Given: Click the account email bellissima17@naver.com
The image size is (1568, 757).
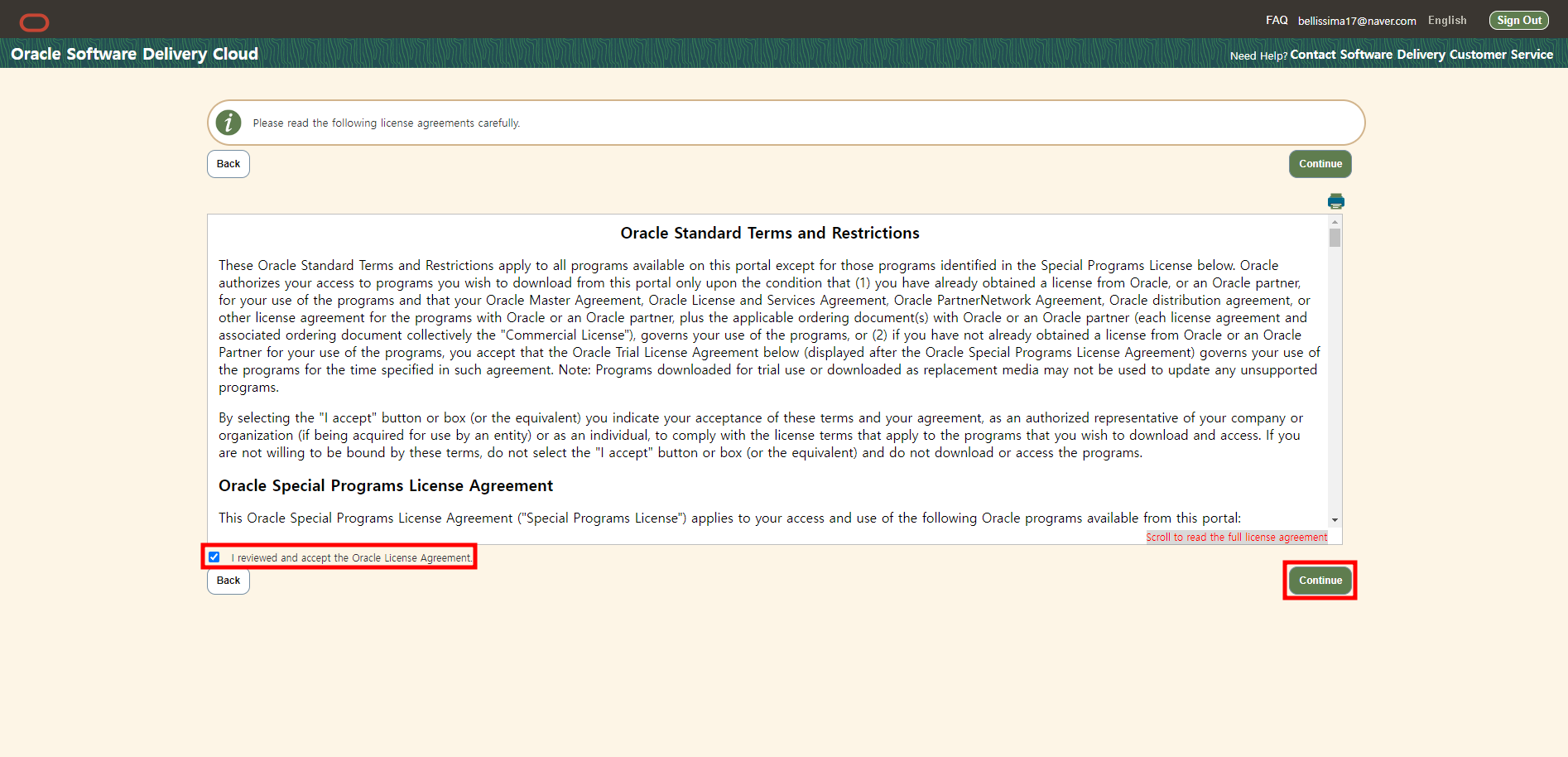Looking at the screenshot, I should pos(1357,21).
